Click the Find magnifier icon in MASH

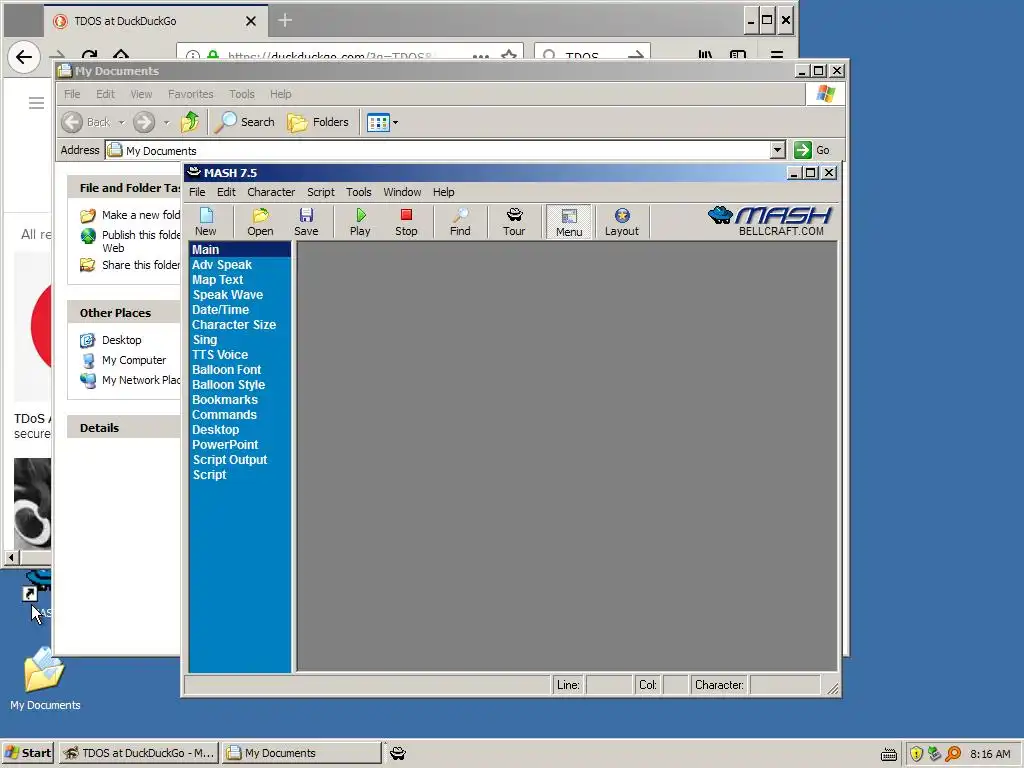pos(460,221)
